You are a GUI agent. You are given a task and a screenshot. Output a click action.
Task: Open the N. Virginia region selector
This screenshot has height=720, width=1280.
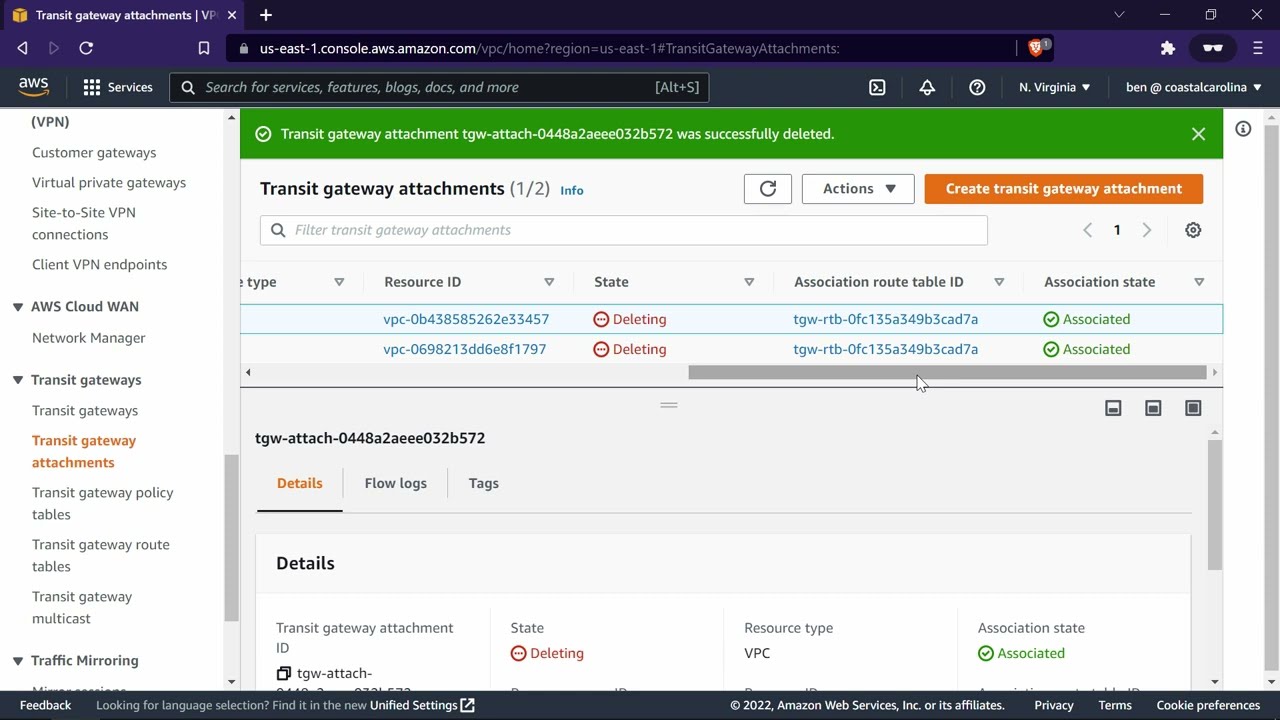point(1054,87)
